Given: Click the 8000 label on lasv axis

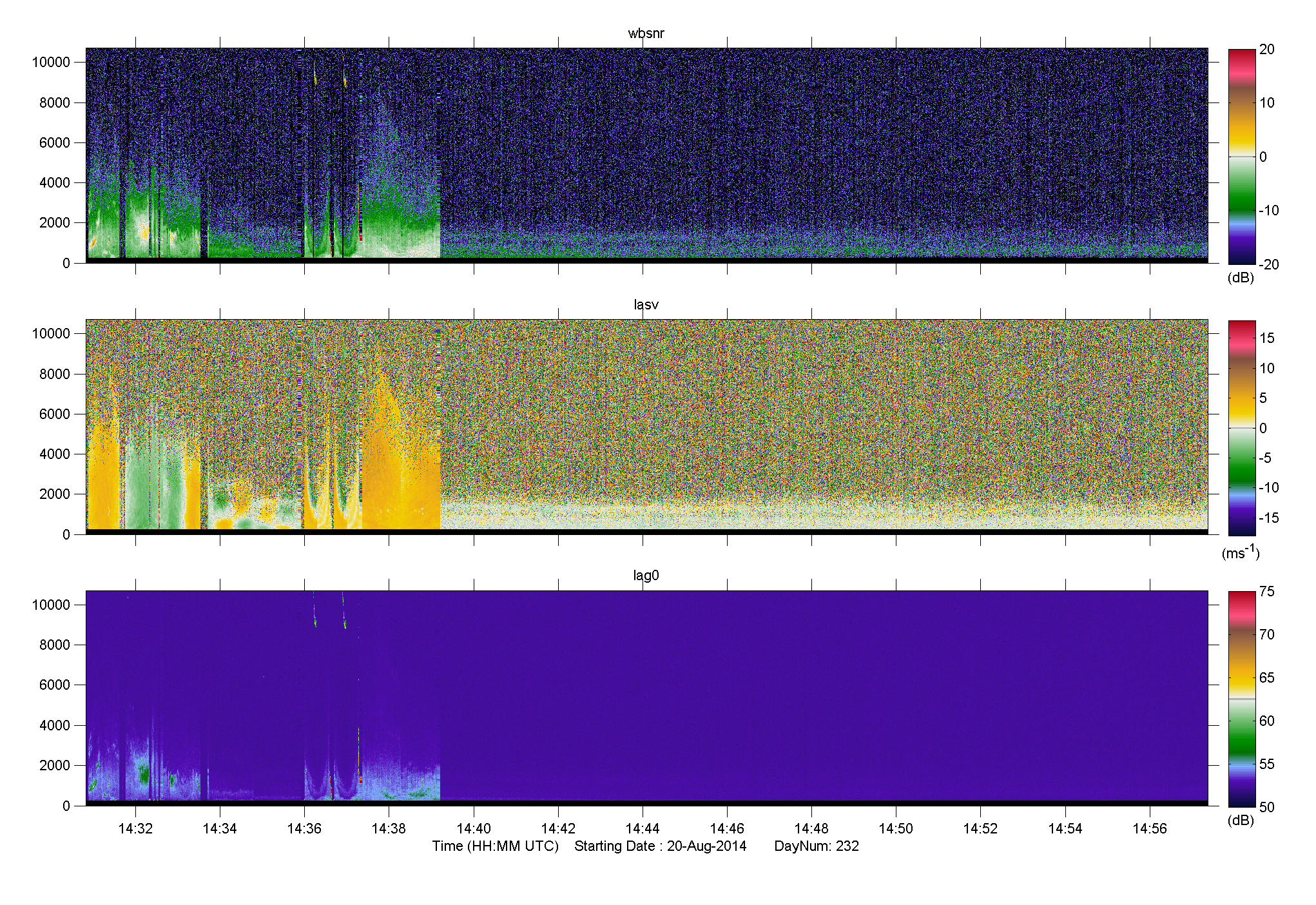Looking at the screenshot, I should [x=55, y=374].
